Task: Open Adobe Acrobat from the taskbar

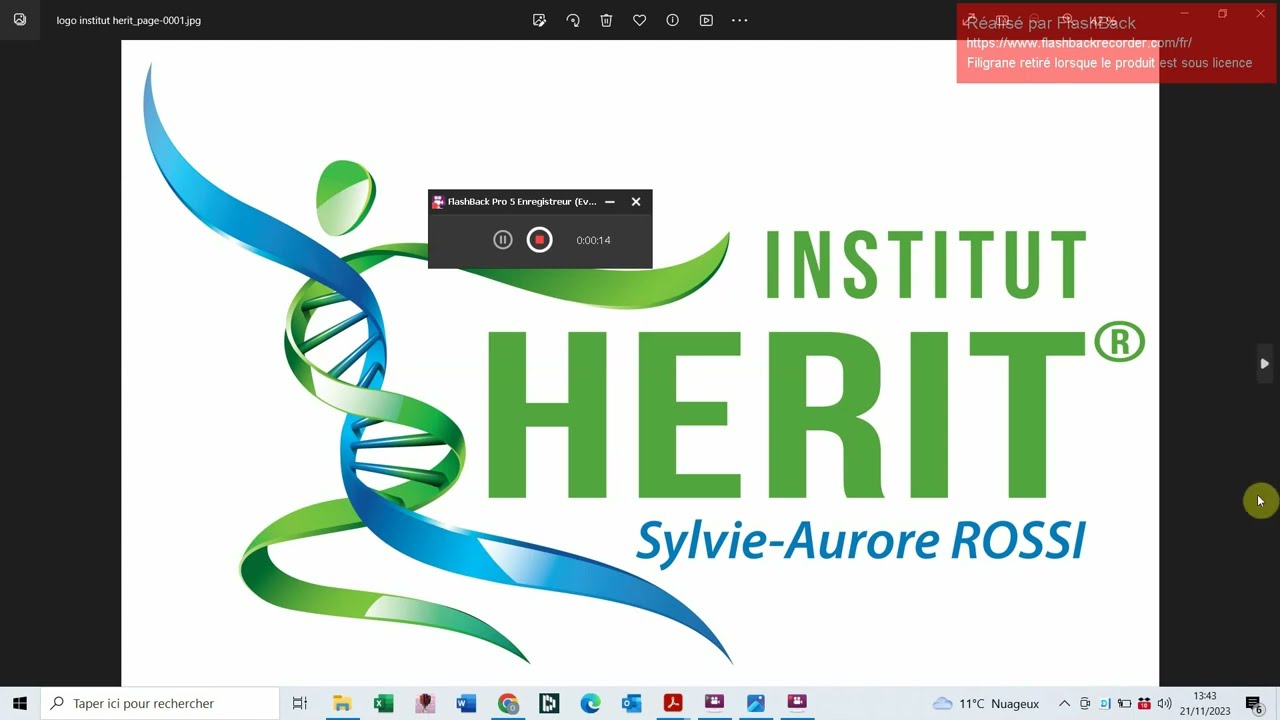Action: (673, 703)
